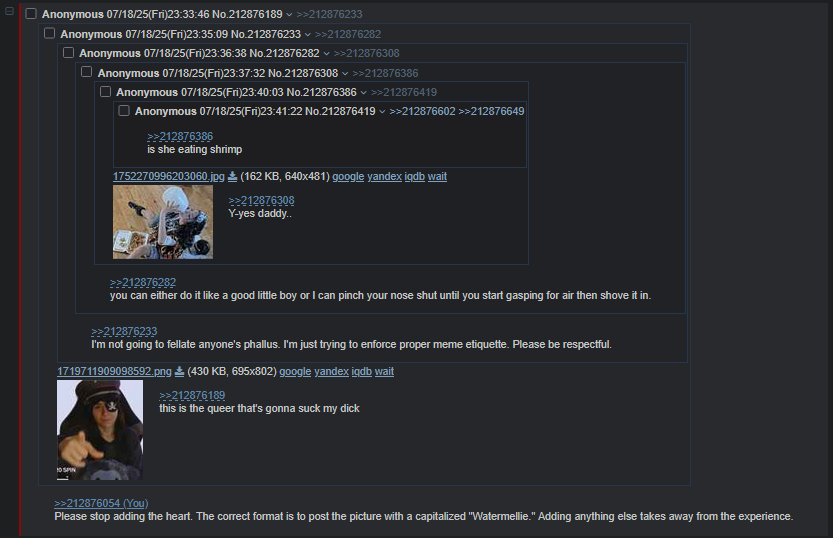The width and height of the screenshot is (833, 538).
Task: Tick the checkbox for post No.212876233
Action: (49, 33)
